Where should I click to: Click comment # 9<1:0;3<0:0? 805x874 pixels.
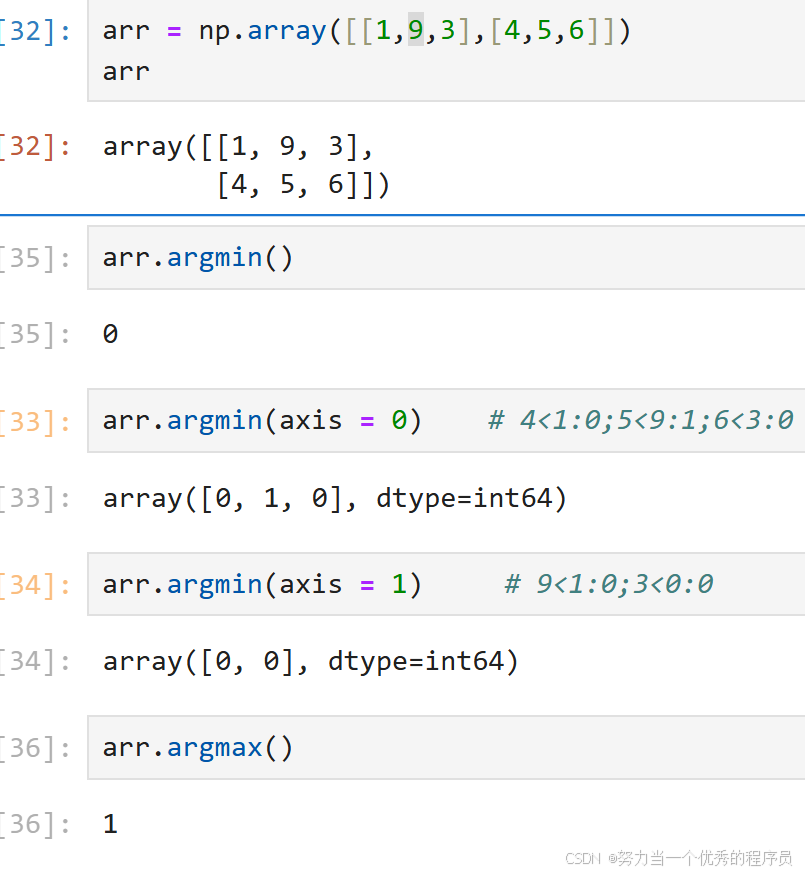609,584
